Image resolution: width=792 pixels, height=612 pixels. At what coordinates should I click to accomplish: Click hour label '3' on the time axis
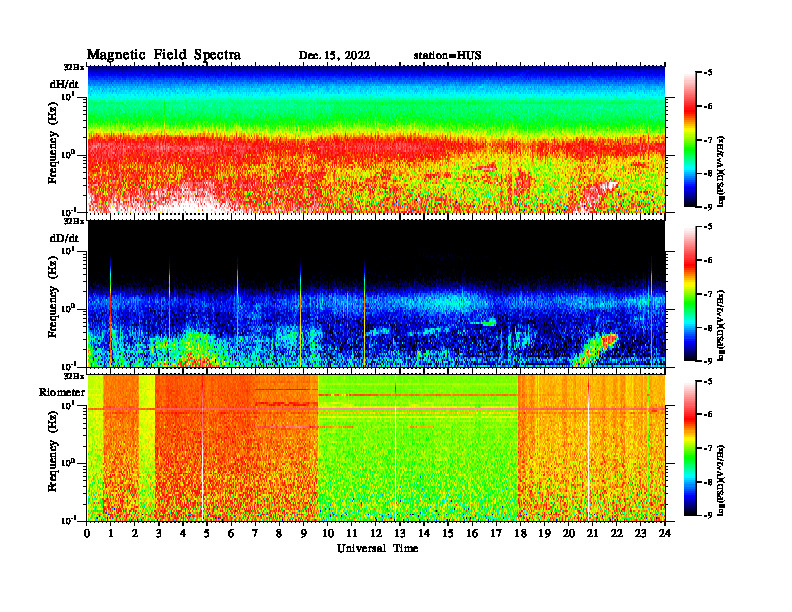coord(159,534)
